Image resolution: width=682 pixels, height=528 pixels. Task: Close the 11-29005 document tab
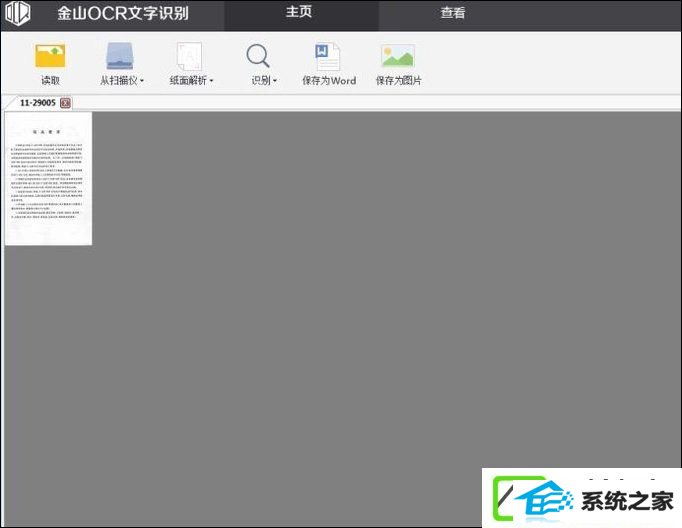pyautogui.click(x=66, y=103)
